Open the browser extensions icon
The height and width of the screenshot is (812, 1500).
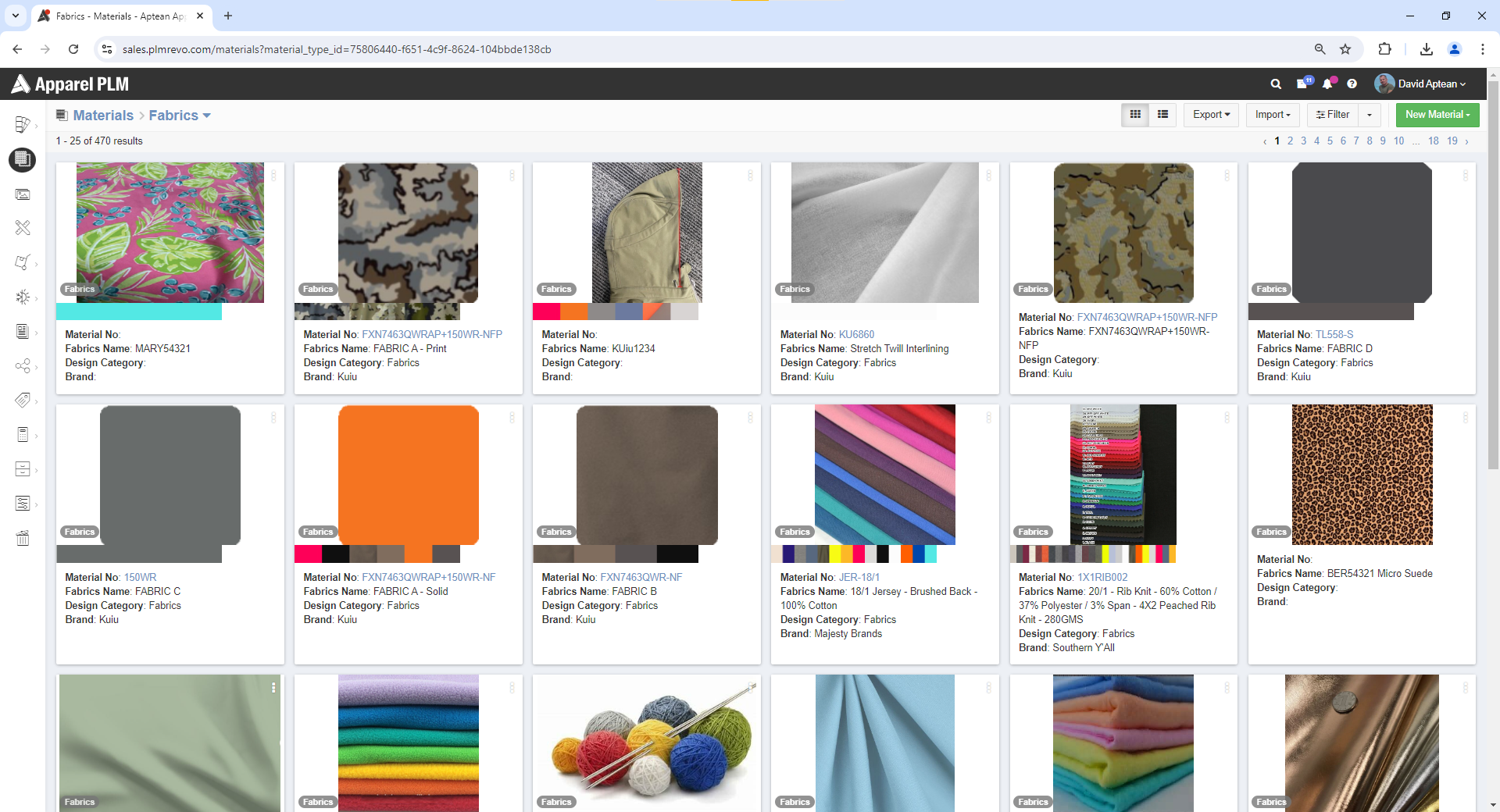coord(1384,49)
